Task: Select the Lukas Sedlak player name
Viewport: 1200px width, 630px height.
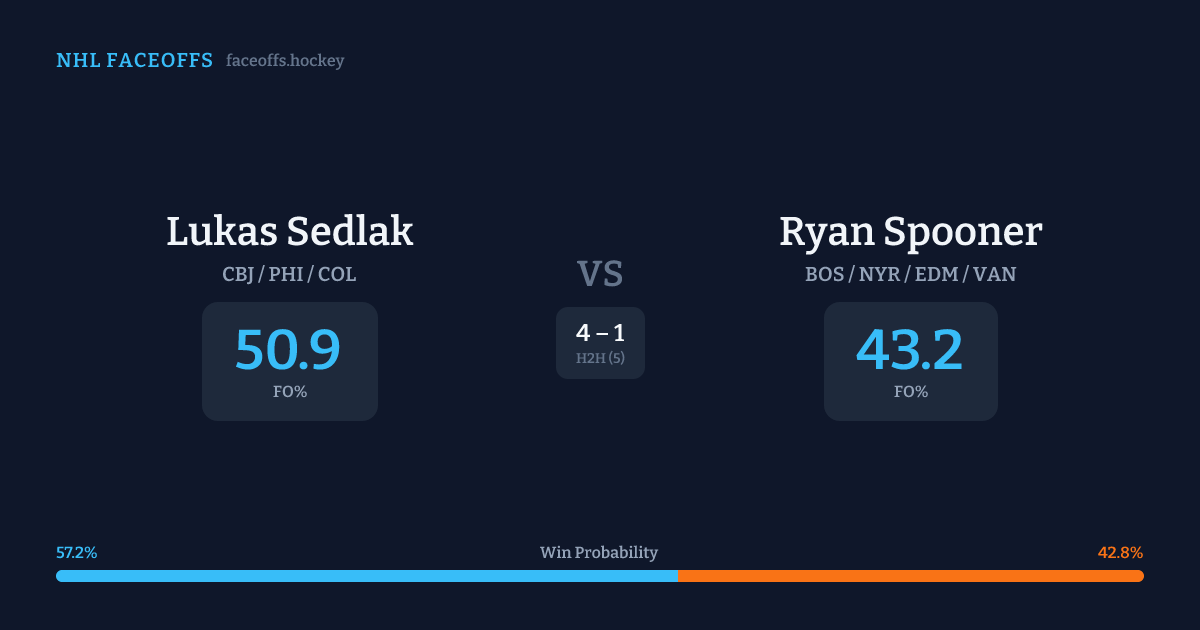Action: coord(290,232)
